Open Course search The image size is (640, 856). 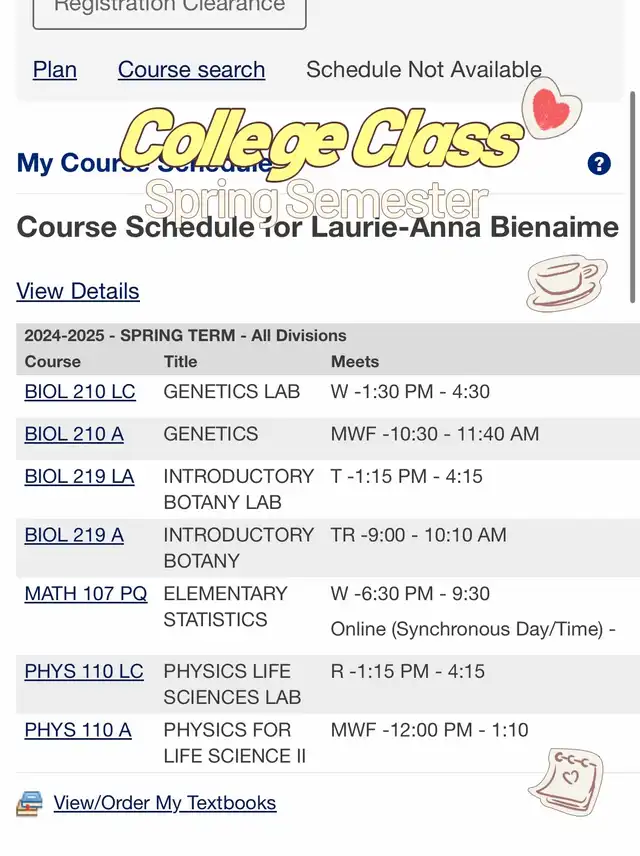pos(192,70)
